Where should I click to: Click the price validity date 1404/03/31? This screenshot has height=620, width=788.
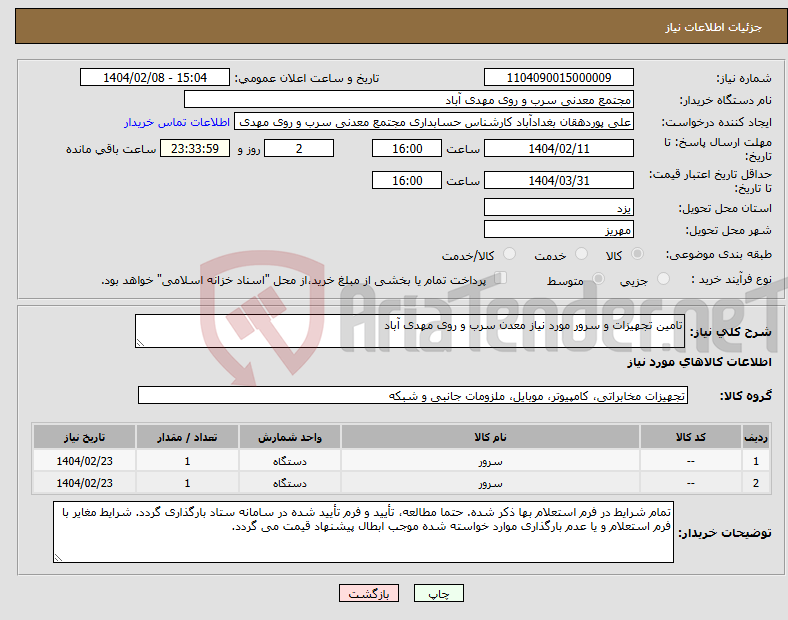tap(558, 180)
